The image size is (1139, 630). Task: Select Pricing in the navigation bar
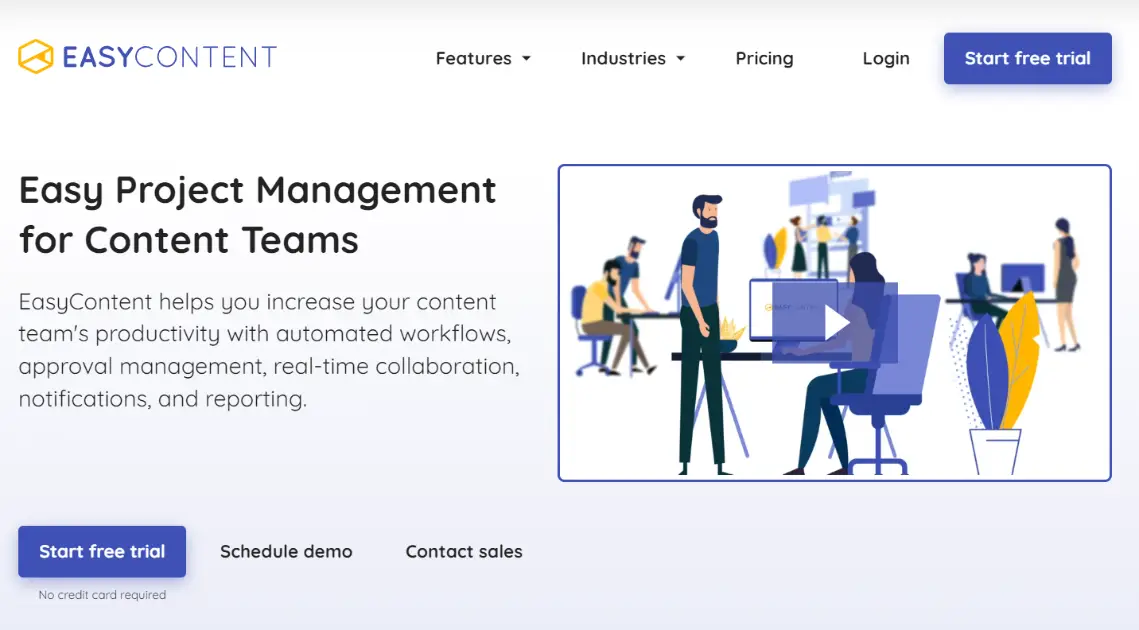click(x=764, y=59)
